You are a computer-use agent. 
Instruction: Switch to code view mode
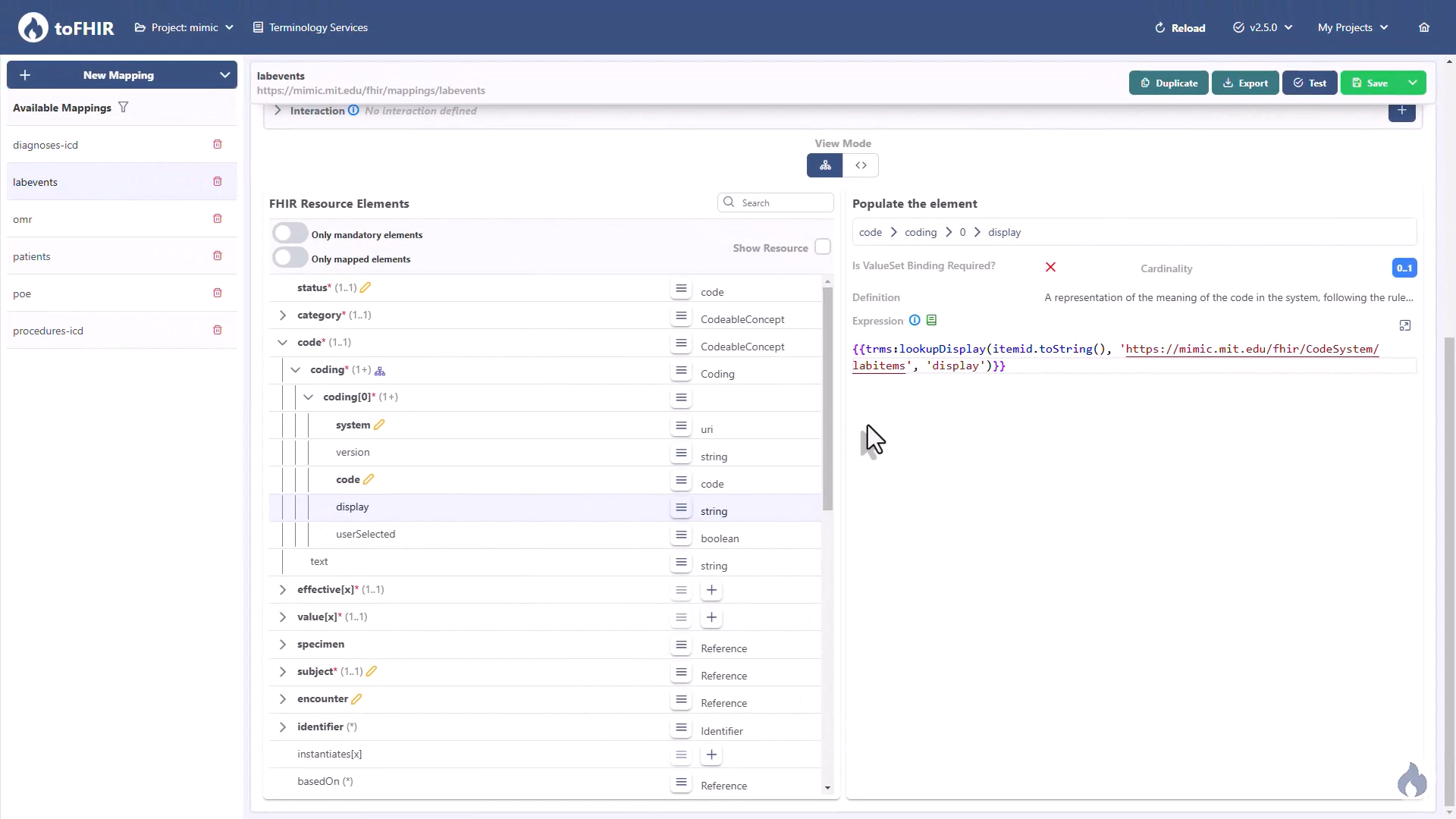861,165
